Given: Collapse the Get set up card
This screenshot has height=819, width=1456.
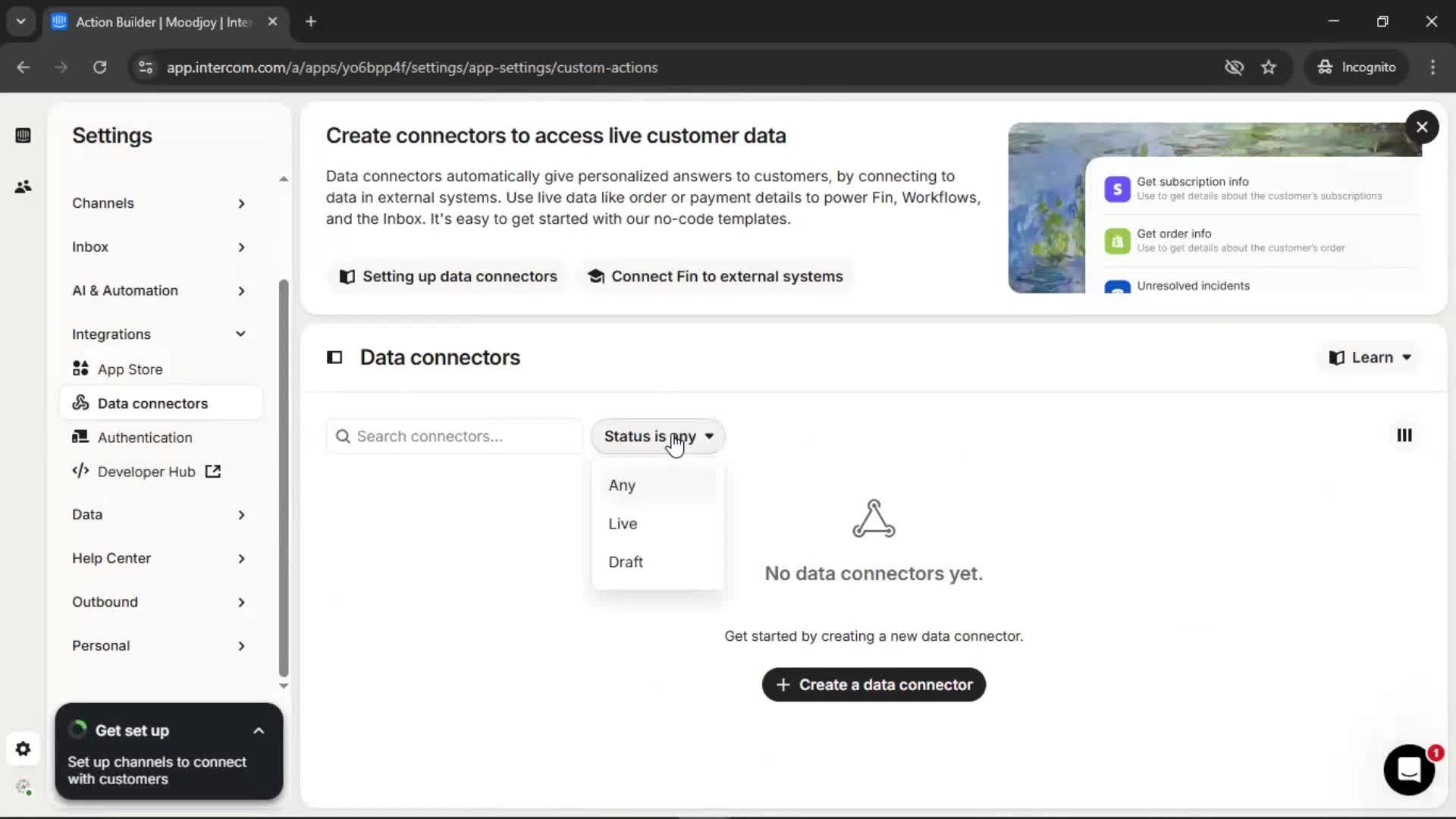Looking at the screenshot, I should (x=259, y=731).
